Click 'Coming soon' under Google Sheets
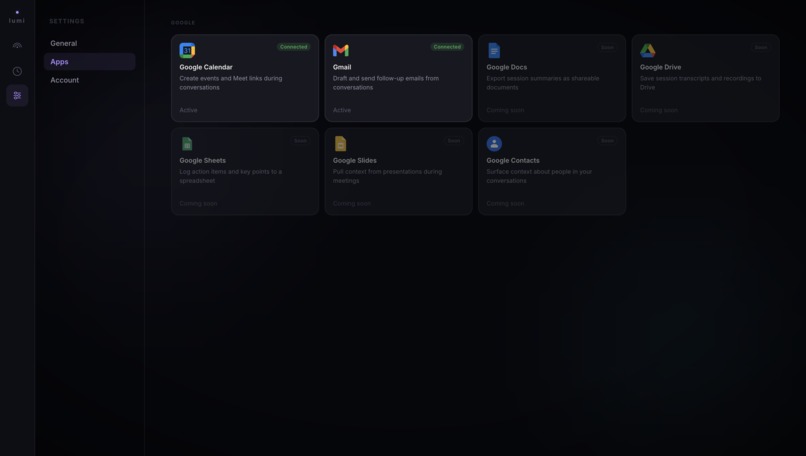 point(198,204)
